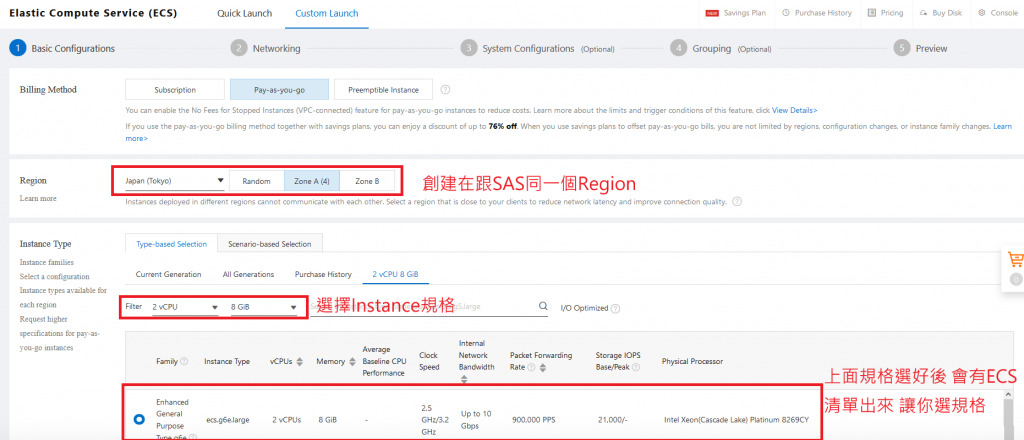This screenshot has height=440, width=1024.
Task: Click Packet Forwarding Rate help icon
Action: coord(532,368)
